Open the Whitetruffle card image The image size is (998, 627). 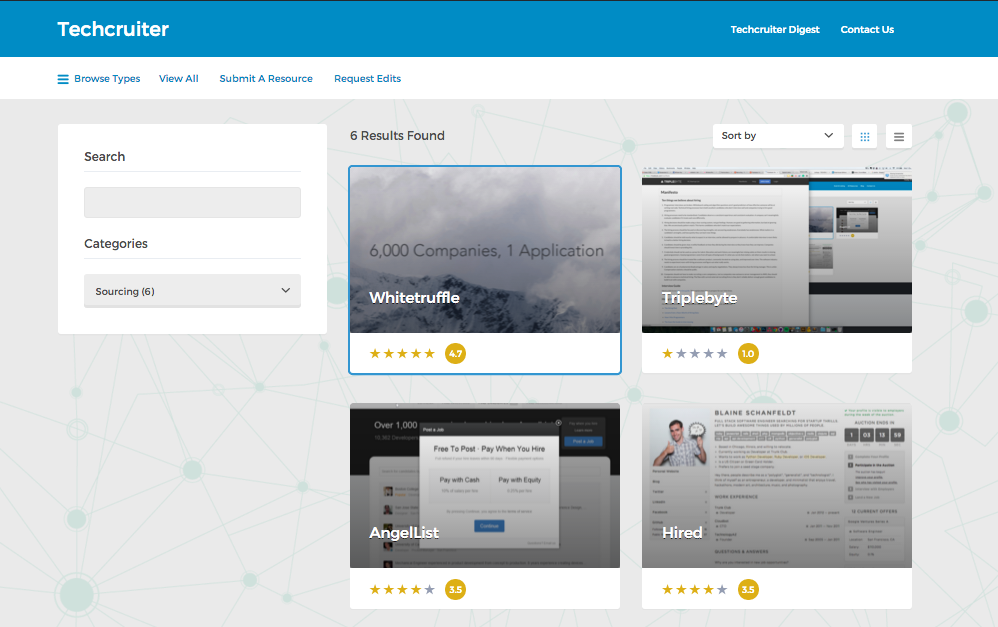click(485, 250)
